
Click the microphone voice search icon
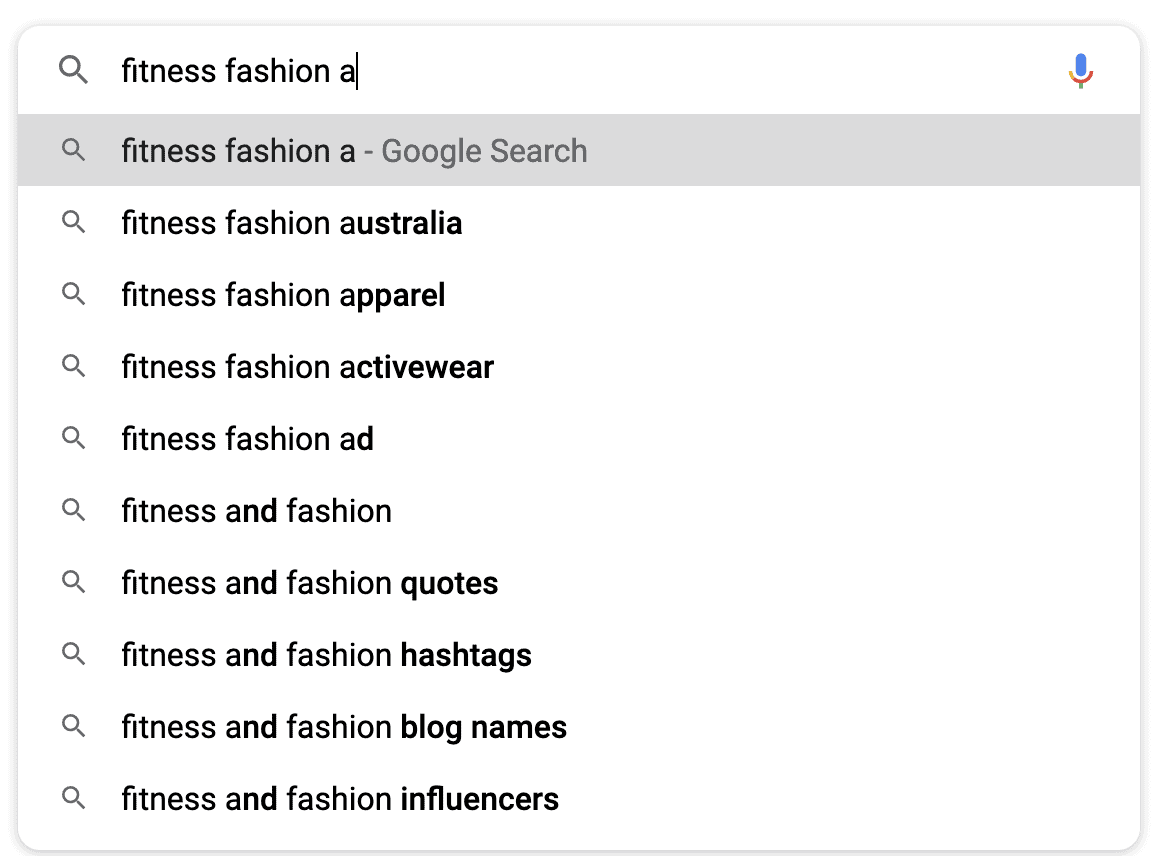click(x=1080, y=71)
